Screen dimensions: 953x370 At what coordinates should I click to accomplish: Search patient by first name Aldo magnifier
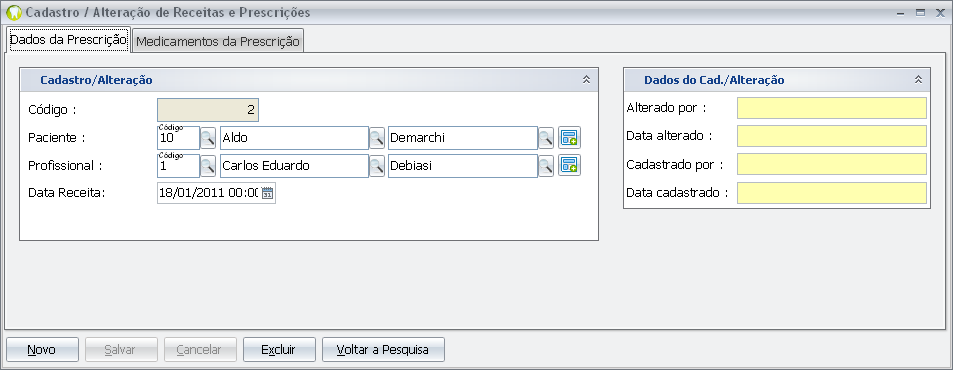click(x=377, y=138)
